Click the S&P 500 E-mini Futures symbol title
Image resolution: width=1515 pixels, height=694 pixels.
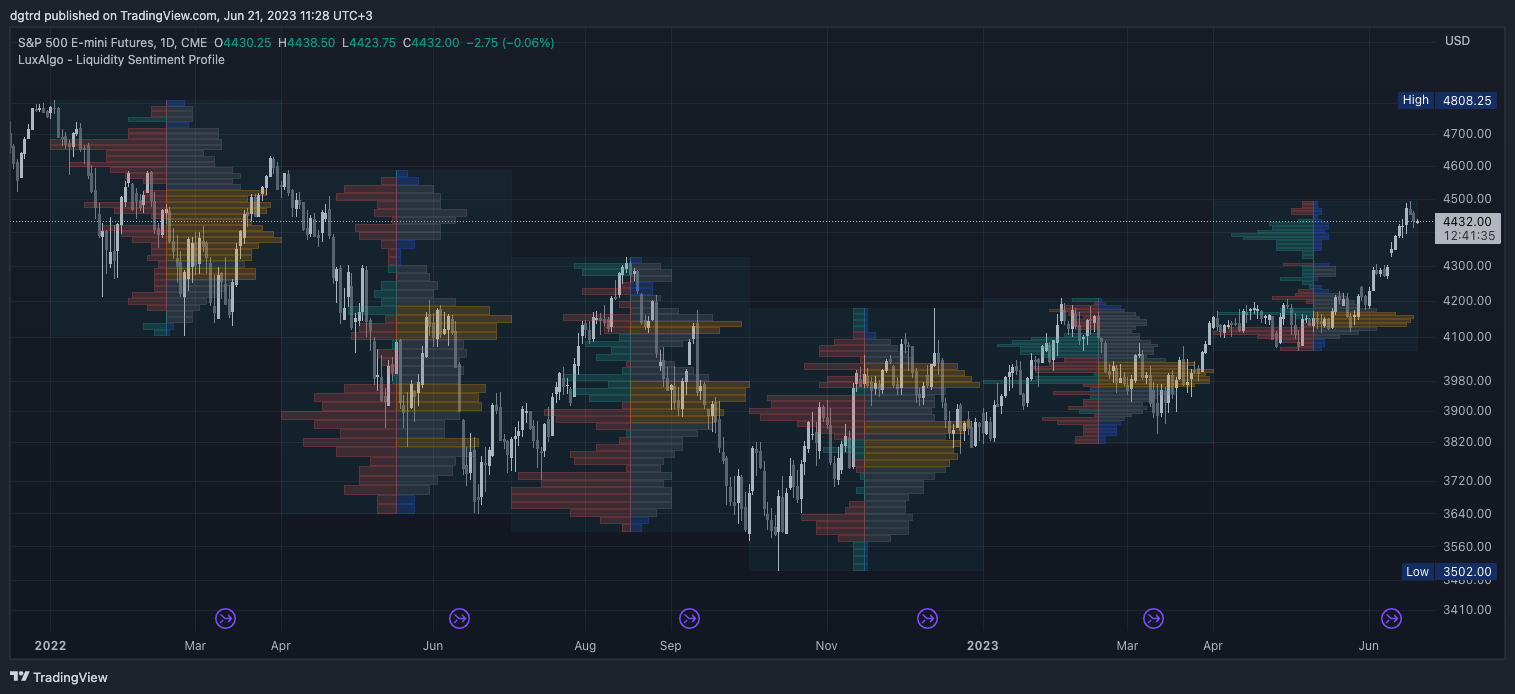(113, 42)
